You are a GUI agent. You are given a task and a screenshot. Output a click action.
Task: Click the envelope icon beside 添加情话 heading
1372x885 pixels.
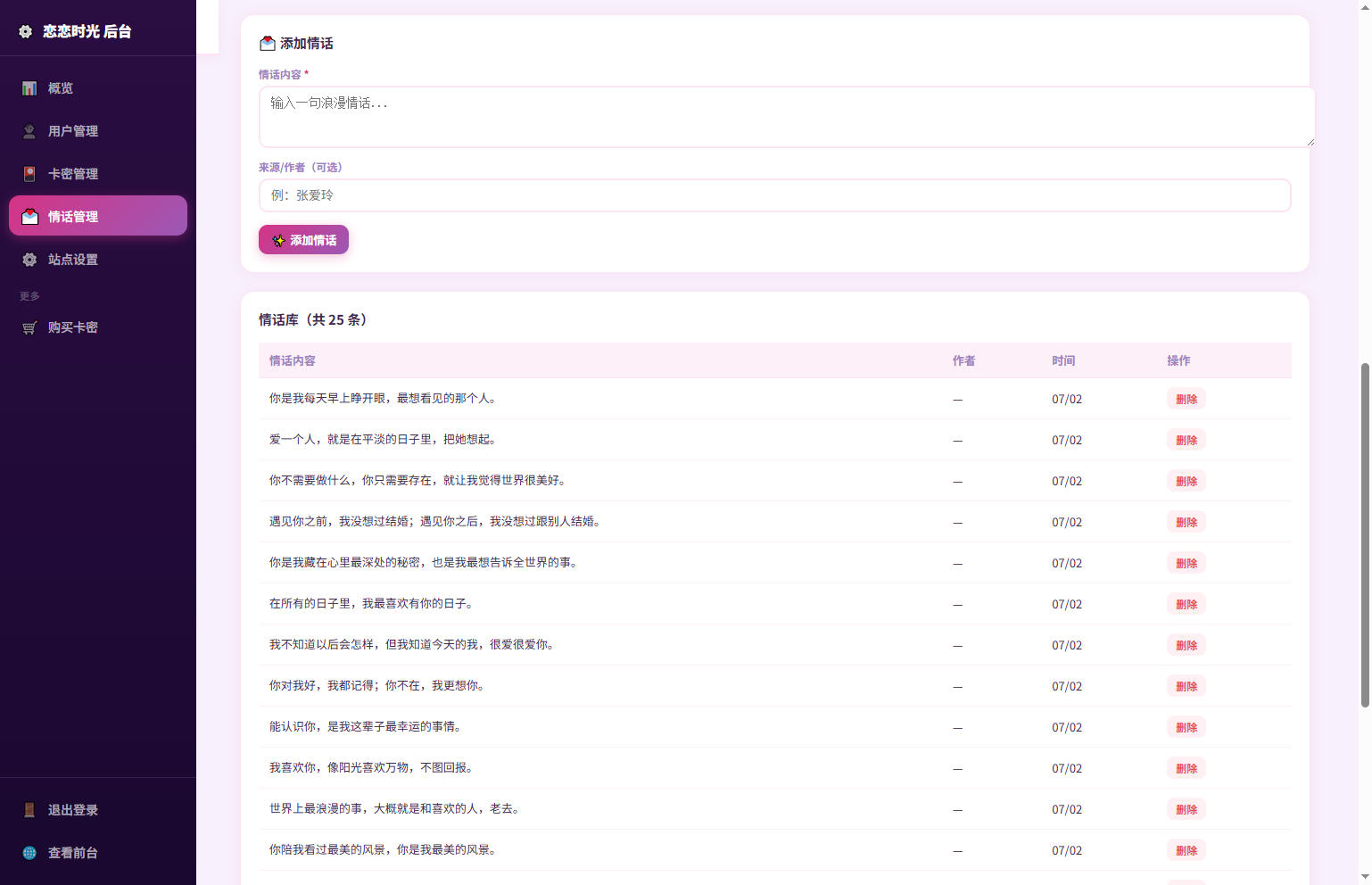(267, 43)
